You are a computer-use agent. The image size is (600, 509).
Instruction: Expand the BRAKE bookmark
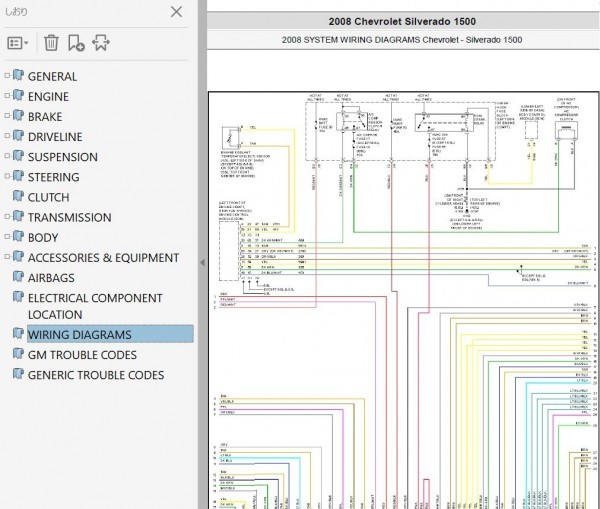[7, 116]
